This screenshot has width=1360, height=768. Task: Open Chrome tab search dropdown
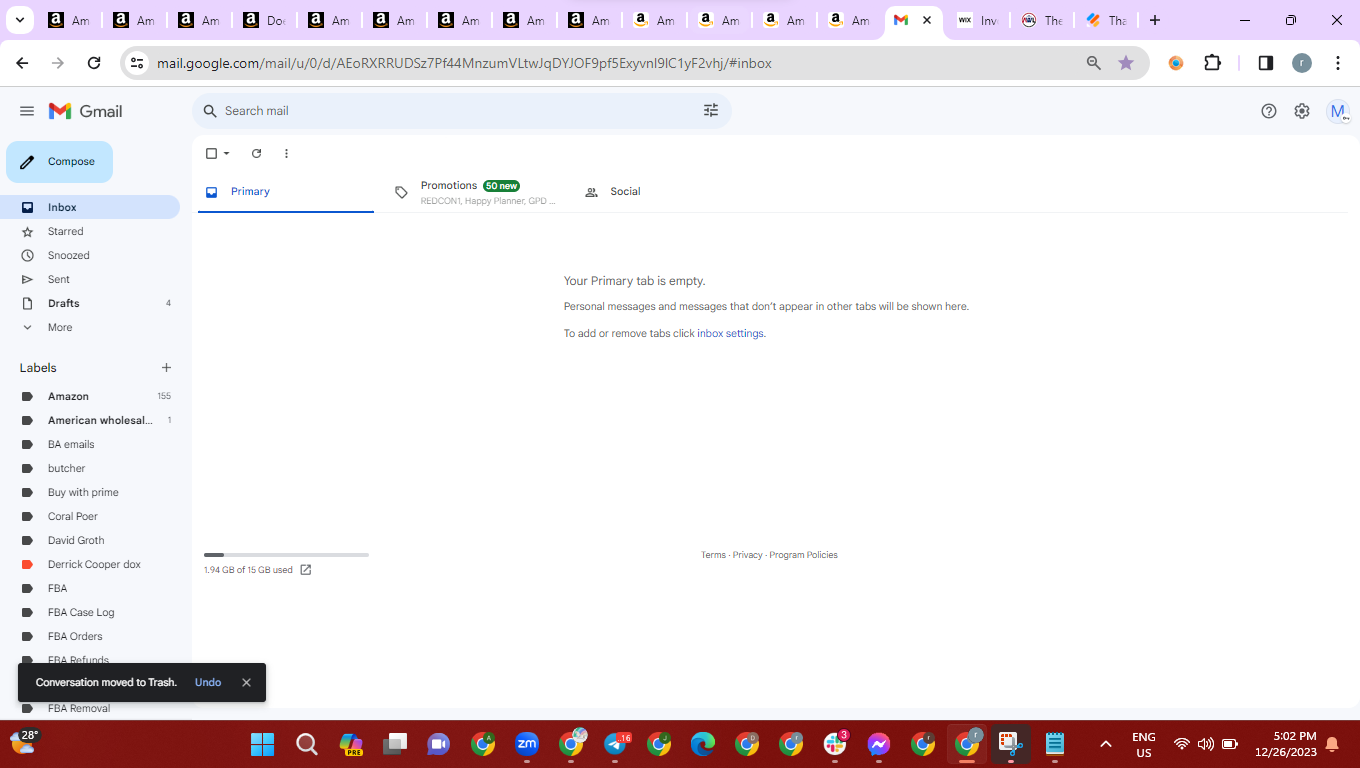19,20
